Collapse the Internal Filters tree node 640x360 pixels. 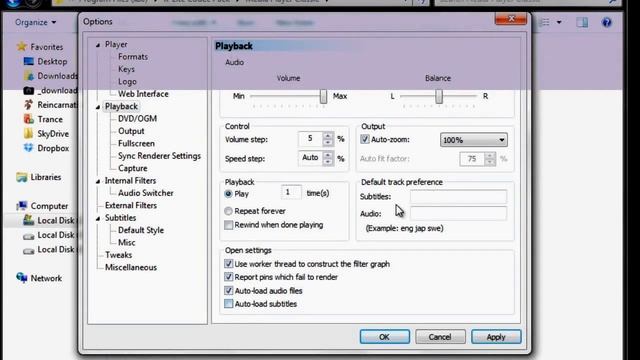click(x=98, y=181)
